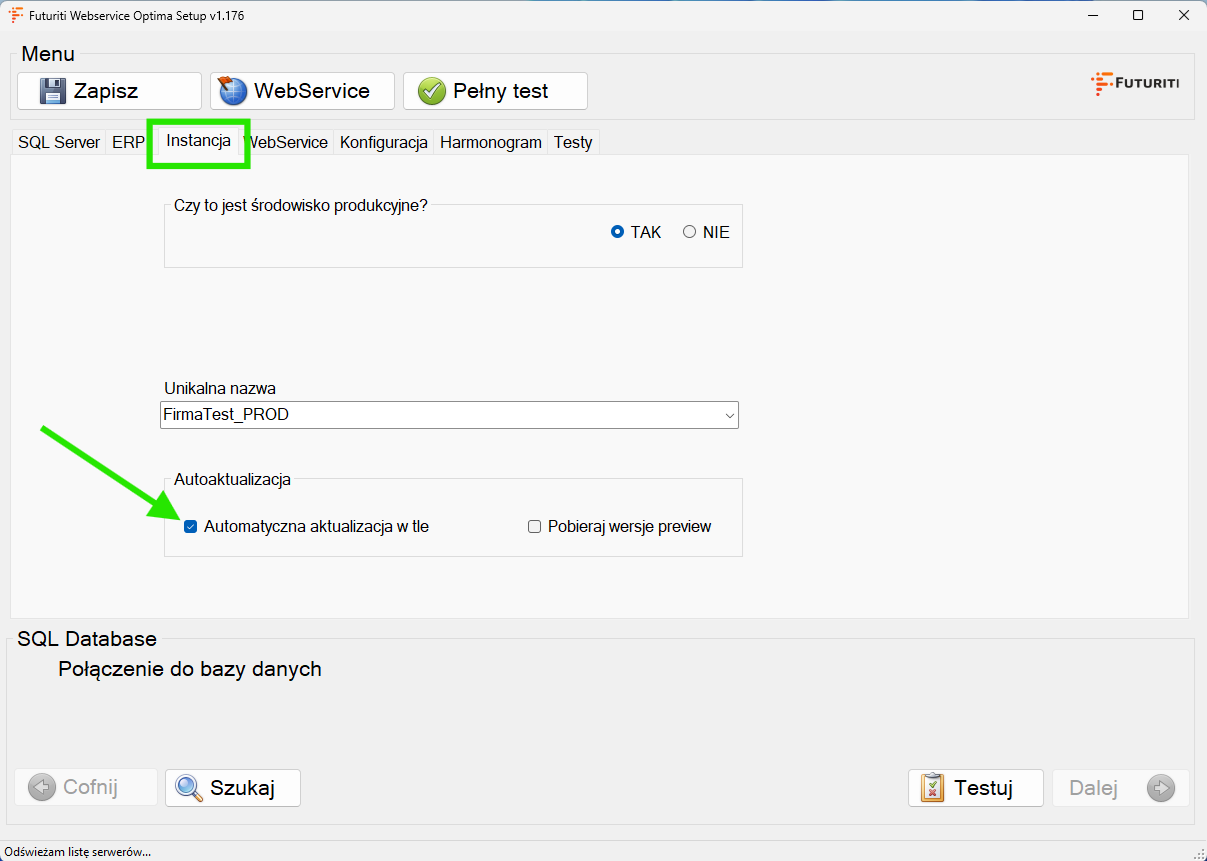
Task: Switch to the ERP tab
Action: click(x=127, y=143)
